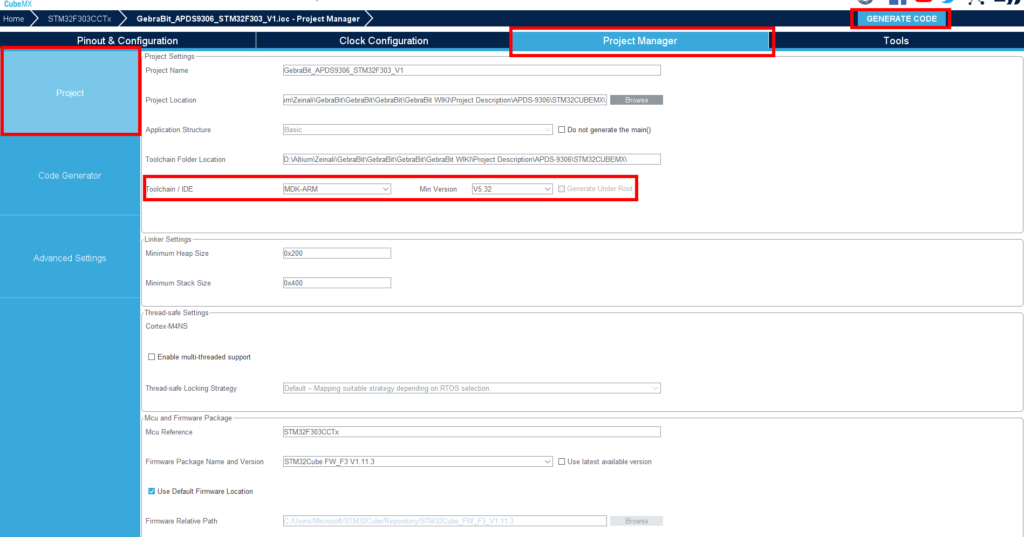This screenshot has width=1024, height=537.
Task: Toggle Do not generate the main() checkbox
Action: pyautogui.click(x=562, y=129)
